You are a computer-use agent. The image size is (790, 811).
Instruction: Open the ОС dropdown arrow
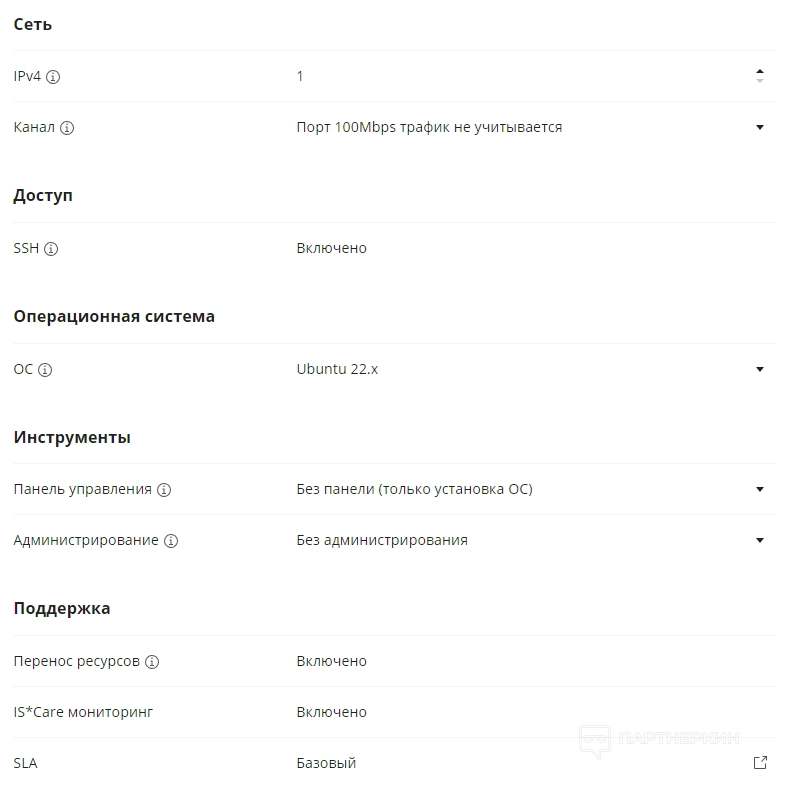coord(760,370)
